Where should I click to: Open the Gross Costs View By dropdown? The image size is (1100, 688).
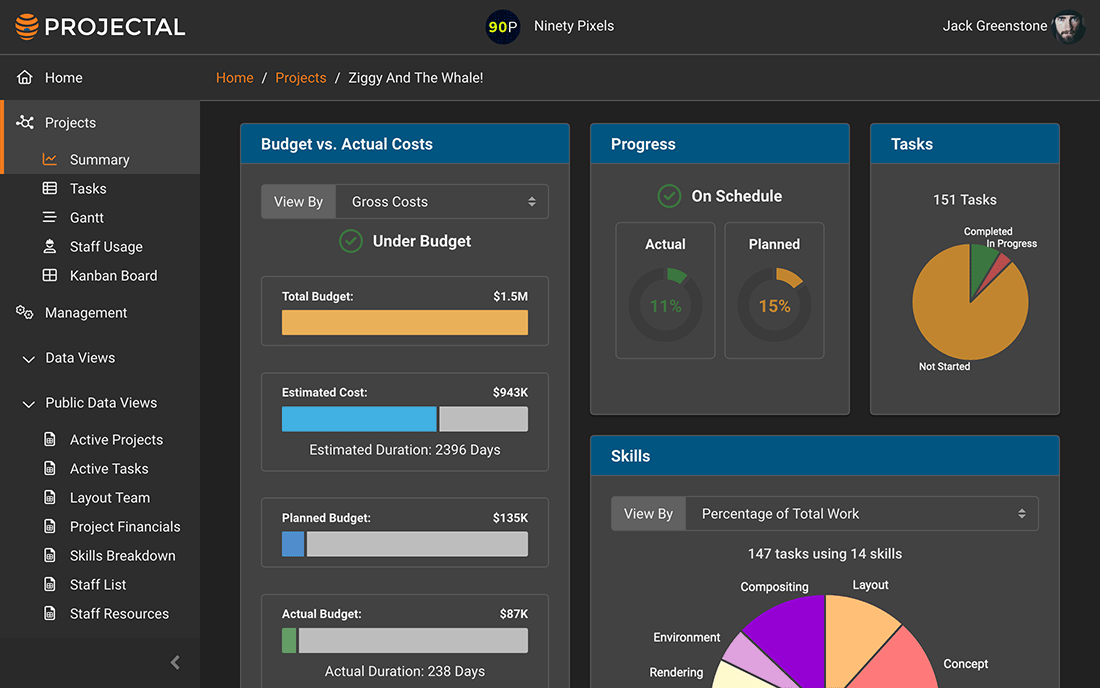coord(442,202)
